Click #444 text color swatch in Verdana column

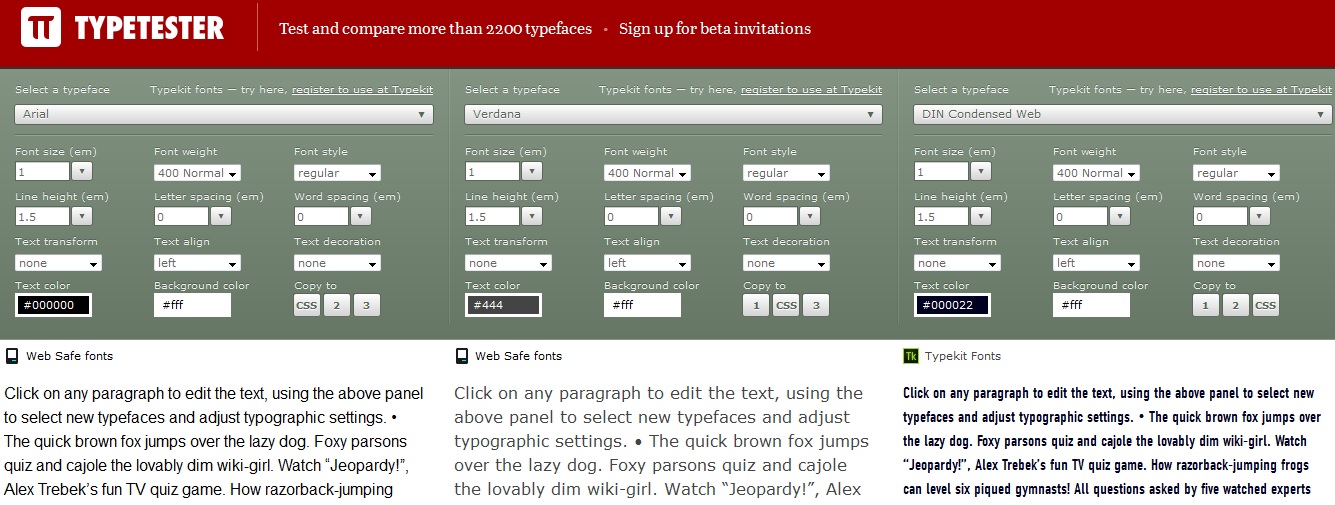[x=503, y=305]
